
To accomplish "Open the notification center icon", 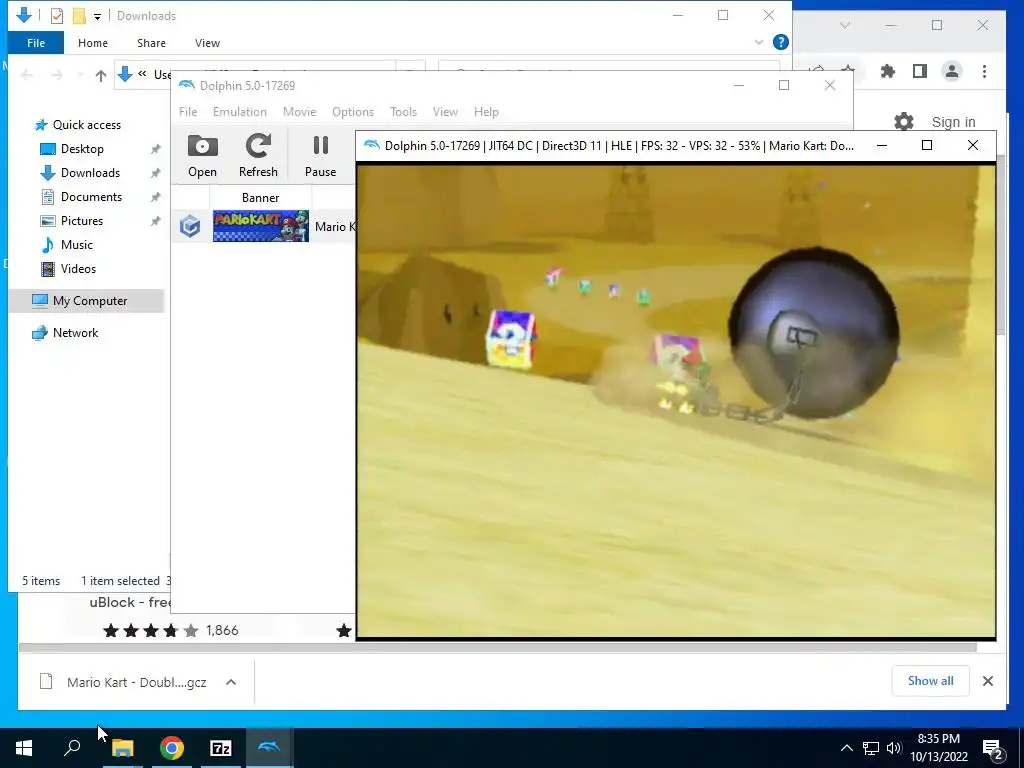I will pyautogui.click(x=993, y=749).
